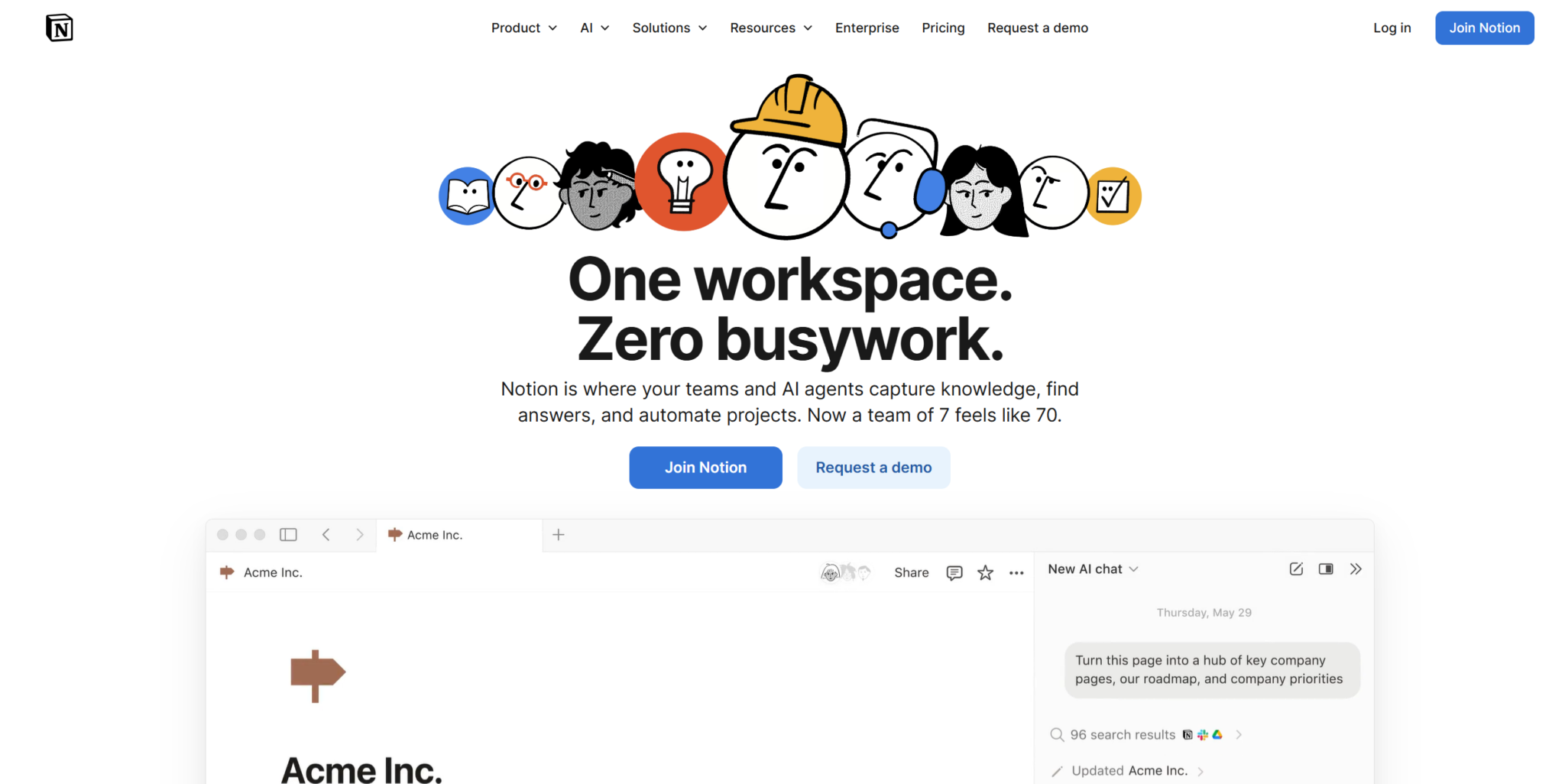Viewport: 1565px width, 784px height.
Task: Open the comments icon beside Share
Action: (954, 573)
